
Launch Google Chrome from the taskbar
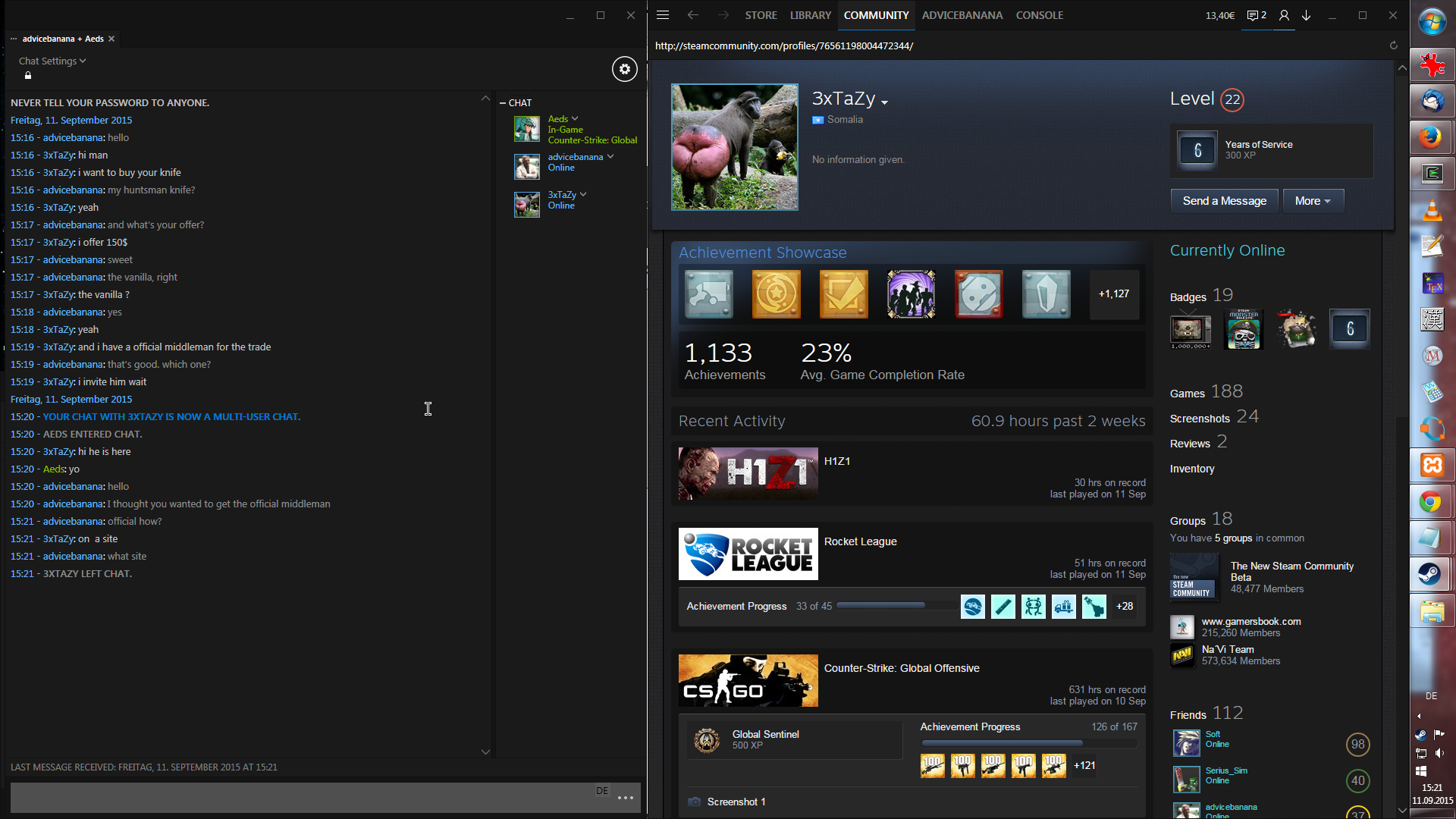[x=1431, y=502]
